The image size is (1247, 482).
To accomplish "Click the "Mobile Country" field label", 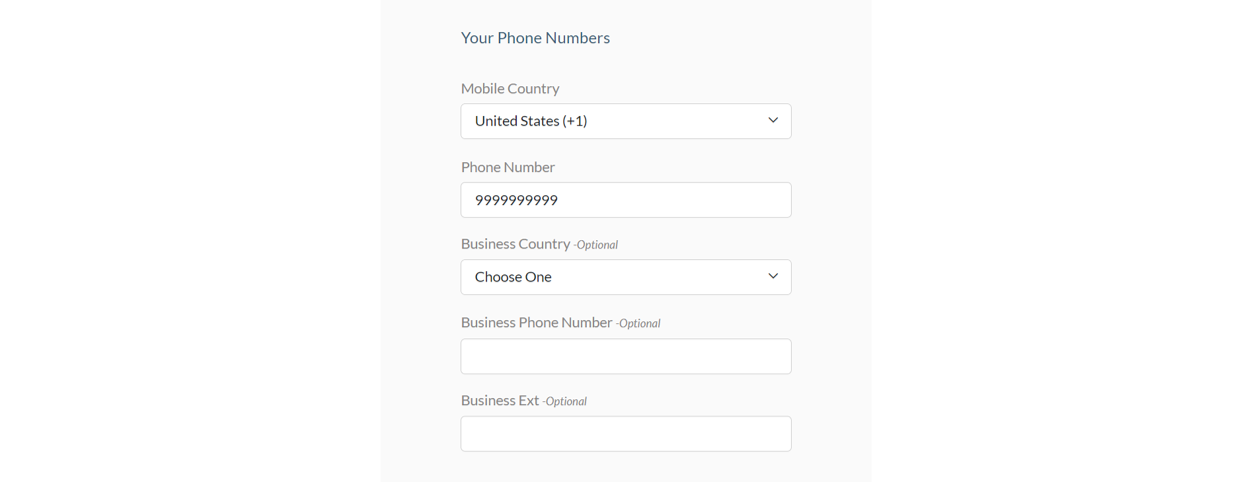I will click(510, 88).
